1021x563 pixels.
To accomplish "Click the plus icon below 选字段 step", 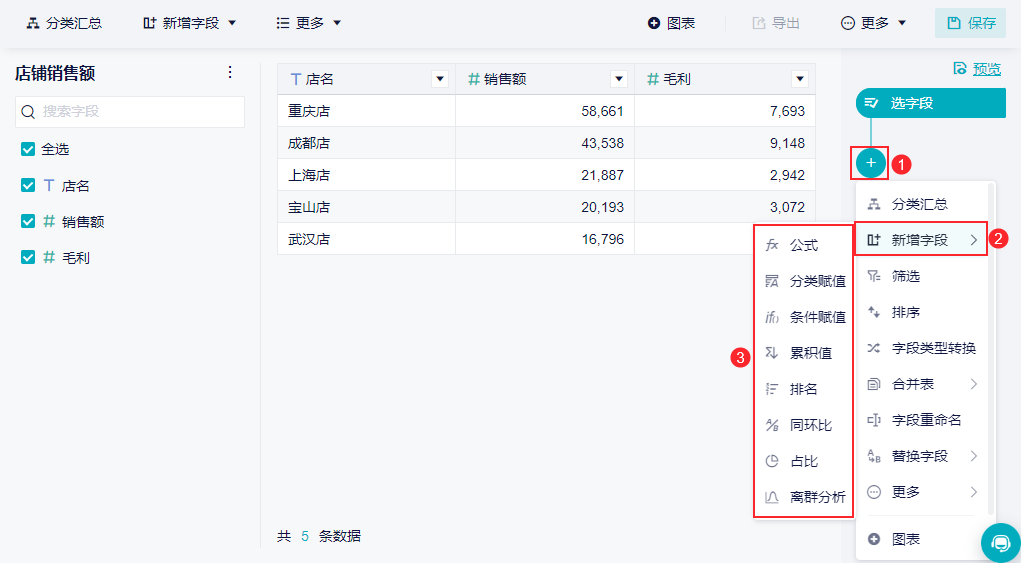I will (x=871, y=161).
